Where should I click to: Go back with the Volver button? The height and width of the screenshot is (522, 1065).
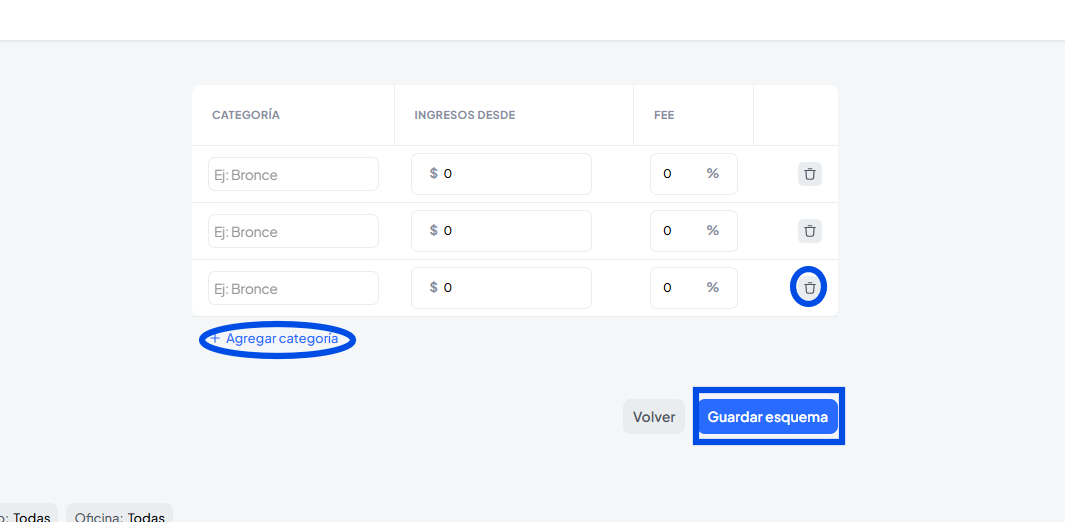654,417
